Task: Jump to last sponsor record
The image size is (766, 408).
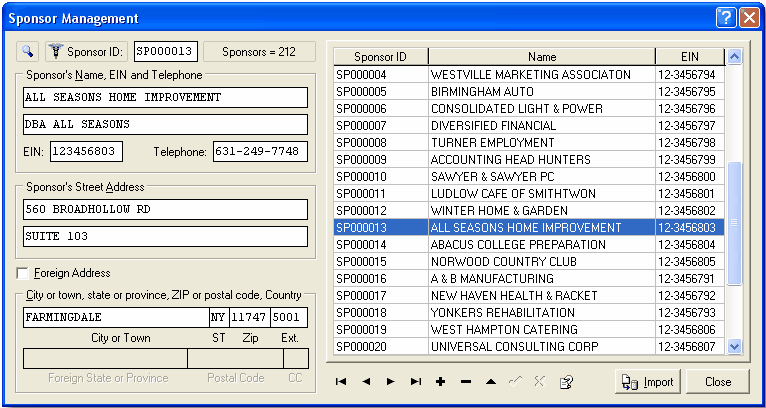Action: click(x=416, y=382)
